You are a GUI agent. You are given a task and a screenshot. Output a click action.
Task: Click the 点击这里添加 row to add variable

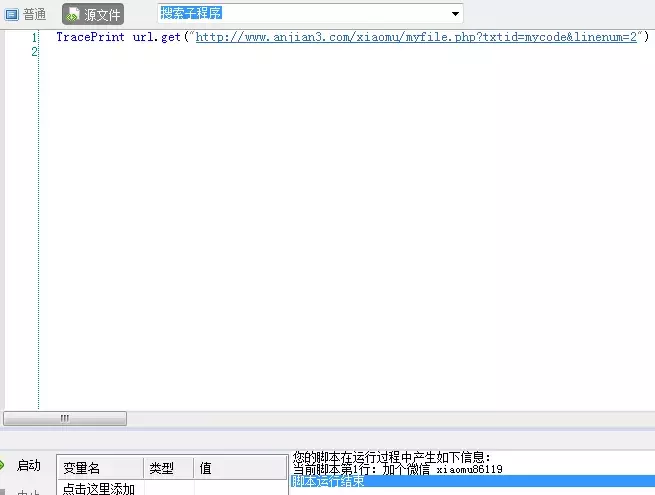tap(99, 489)
